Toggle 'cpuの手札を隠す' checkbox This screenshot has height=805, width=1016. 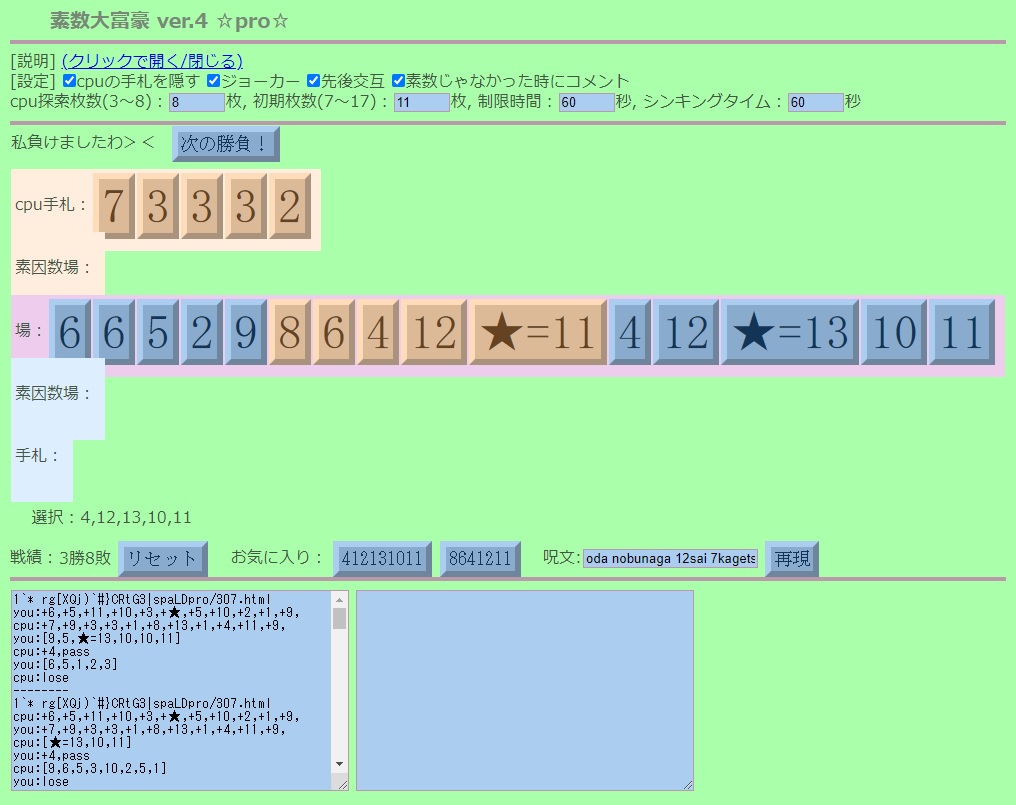(x=69, y=81)
